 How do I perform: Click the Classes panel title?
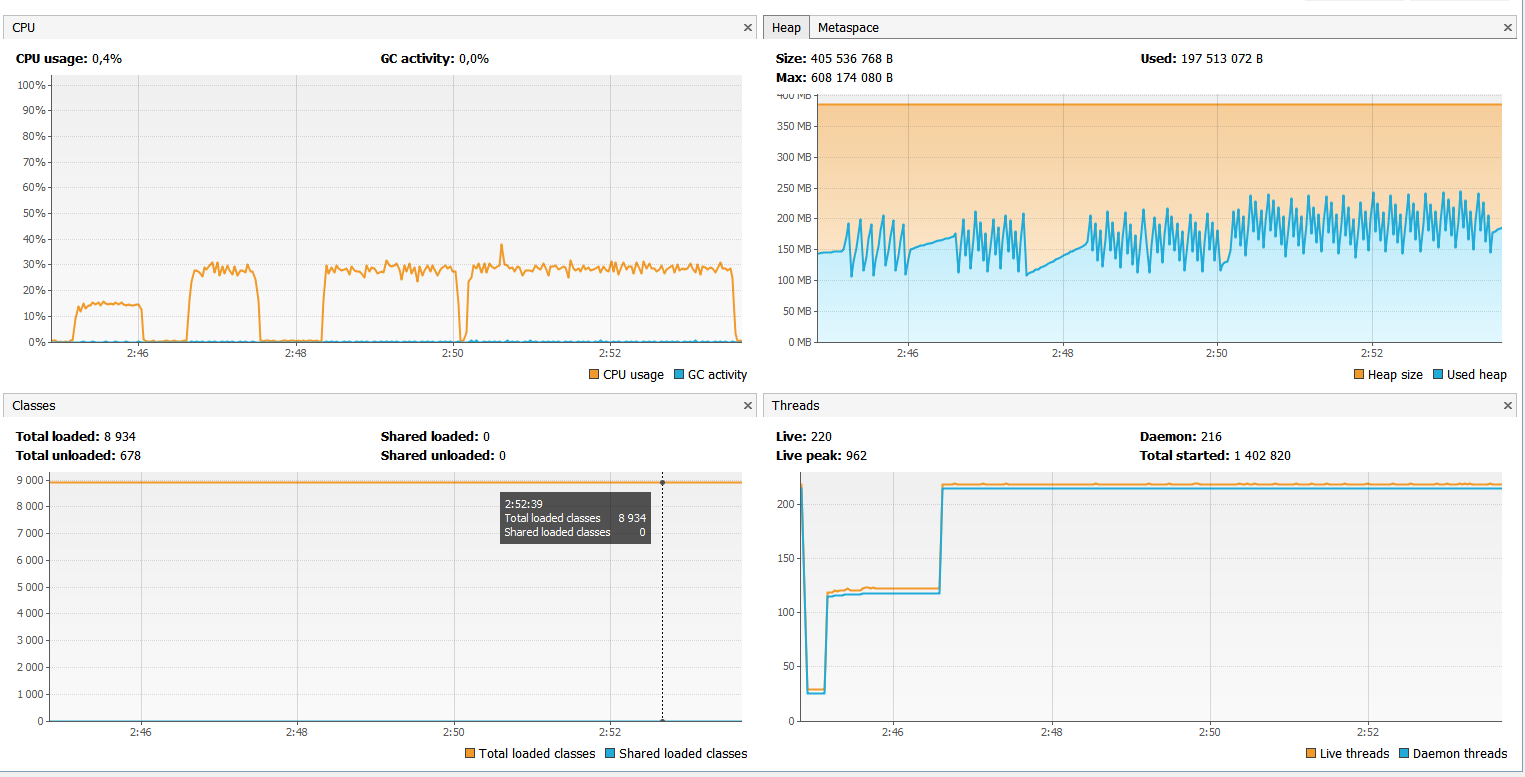point(34,406)
